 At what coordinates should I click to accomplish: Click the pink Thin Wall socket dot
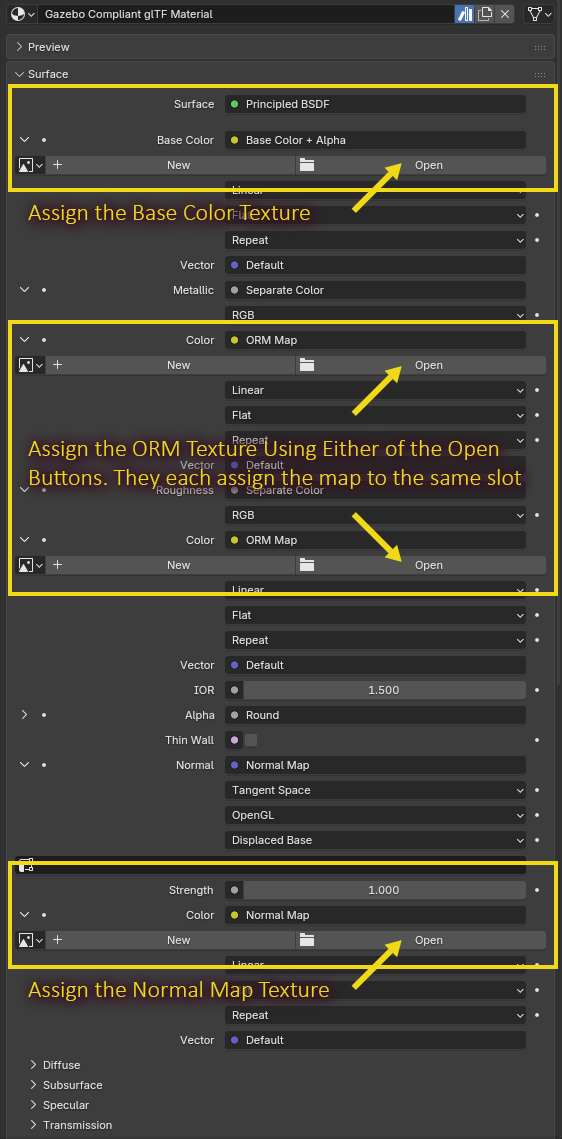(x=235, y=740)
